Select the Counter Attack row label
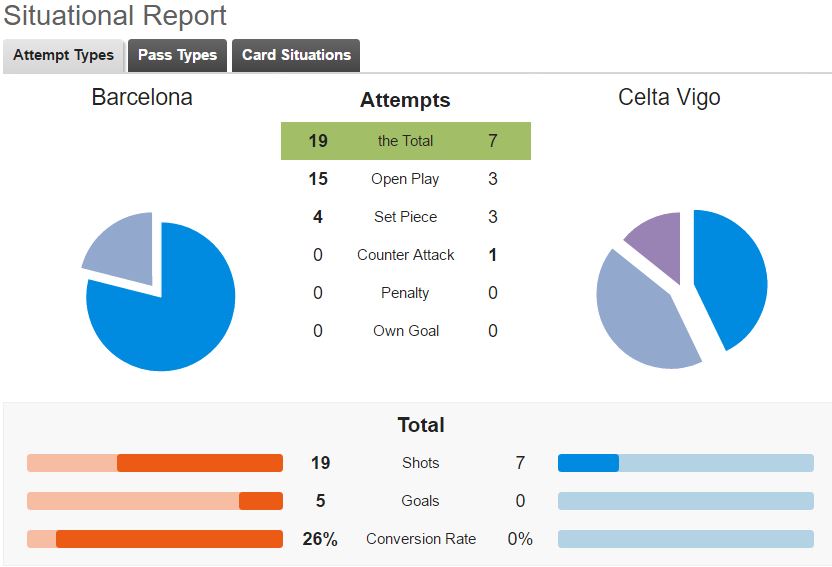 pyautogui.click(x=405, y=255)
